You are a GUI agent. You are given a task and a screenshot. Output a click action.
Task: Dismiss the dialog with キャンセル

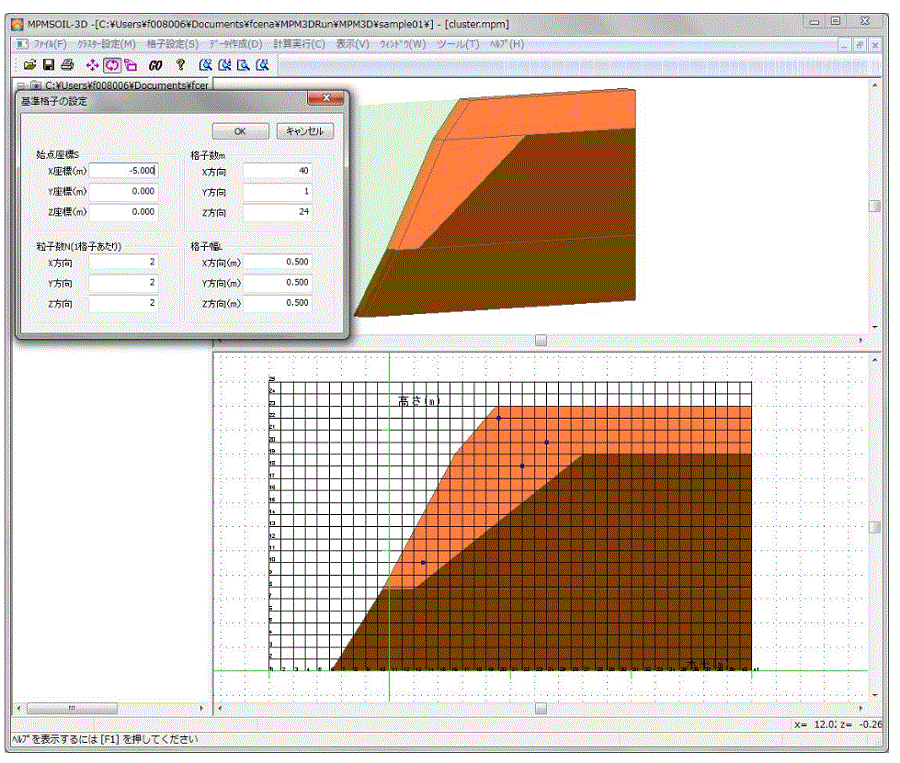[x=308, y=130]
